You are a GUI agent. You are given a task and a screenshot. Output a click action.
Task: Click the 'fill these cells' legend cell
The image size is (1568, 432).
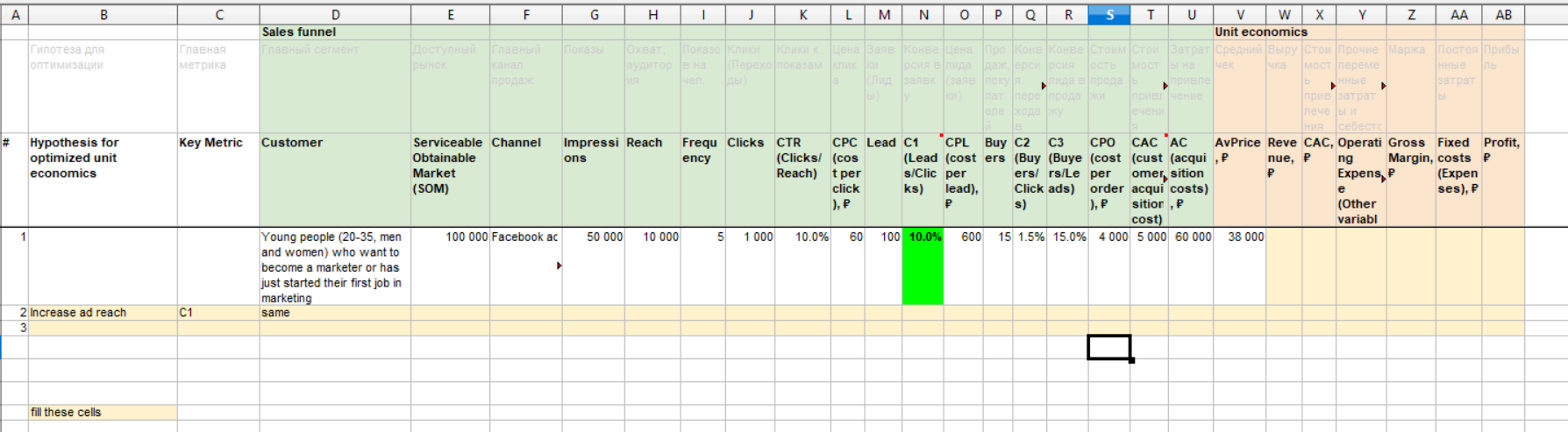103,413
